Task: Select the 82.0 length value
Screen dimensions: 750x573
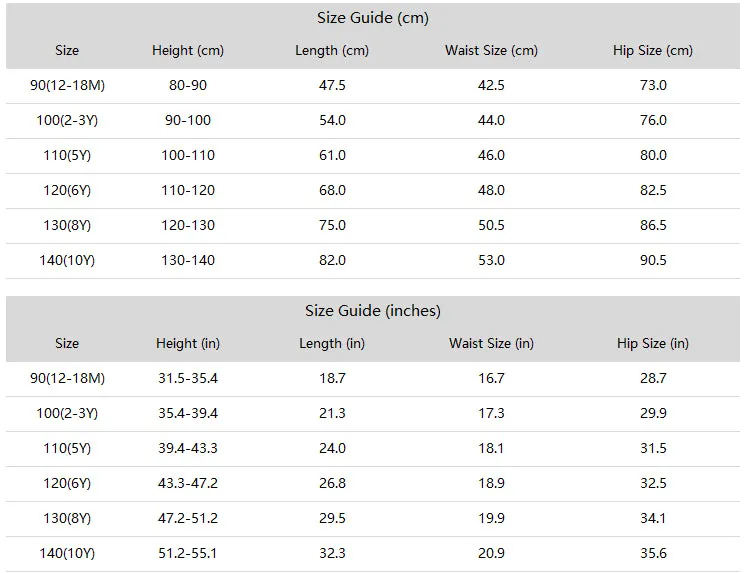Action: point(332,260)
